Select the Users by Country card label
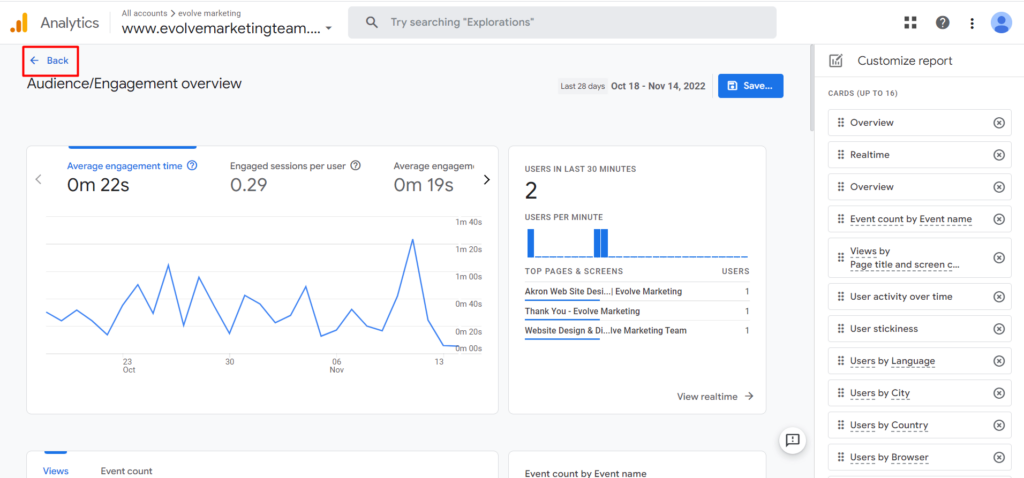1024x478 pixels. [889, 425]
